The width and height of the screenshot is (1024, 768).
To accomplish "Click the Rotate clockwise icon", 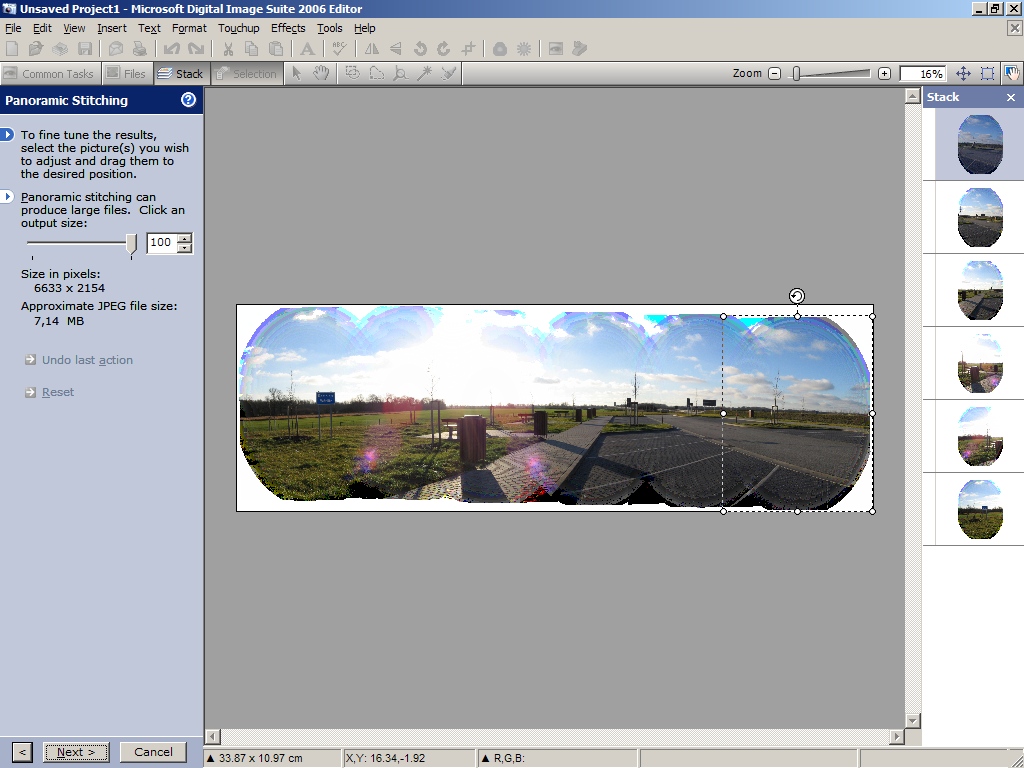I will (x=443, y=49).
